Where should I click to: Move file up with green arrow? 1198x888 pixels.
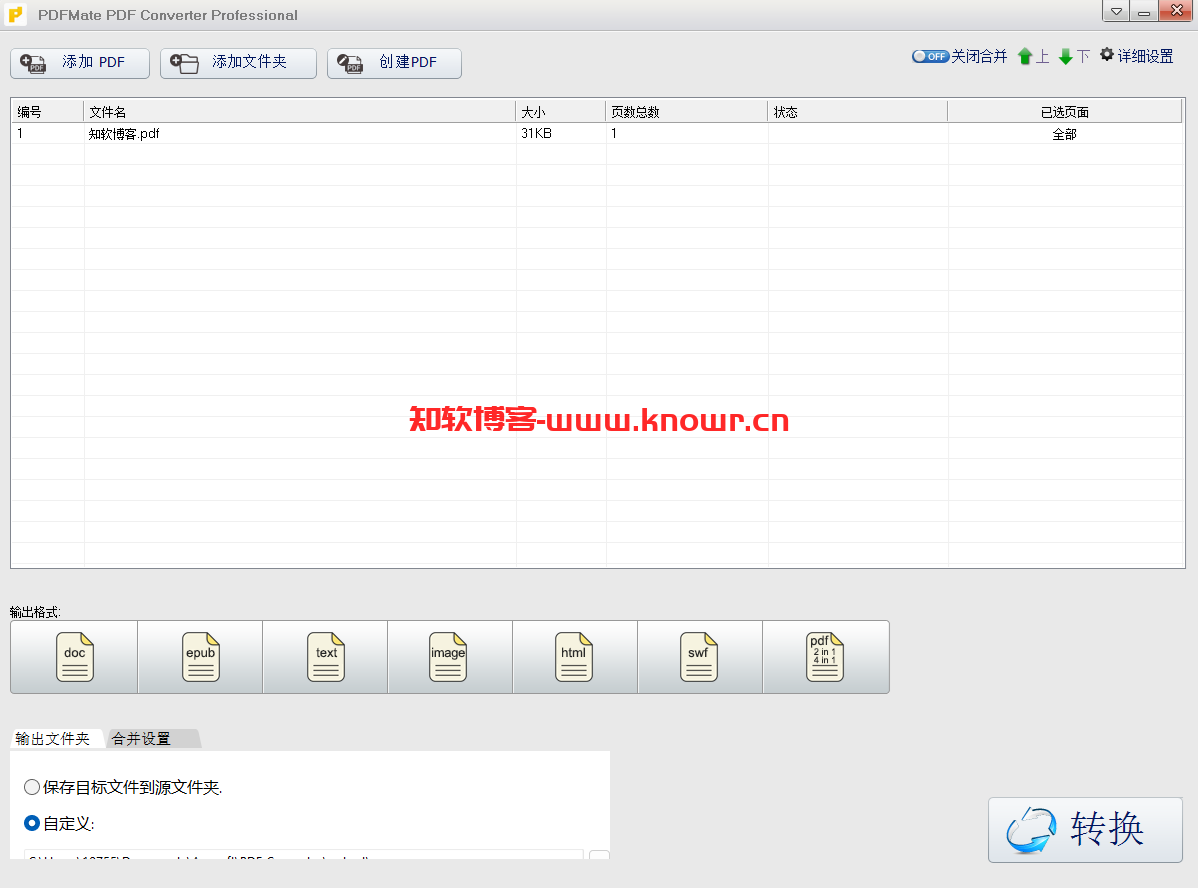coord(1025,57)
